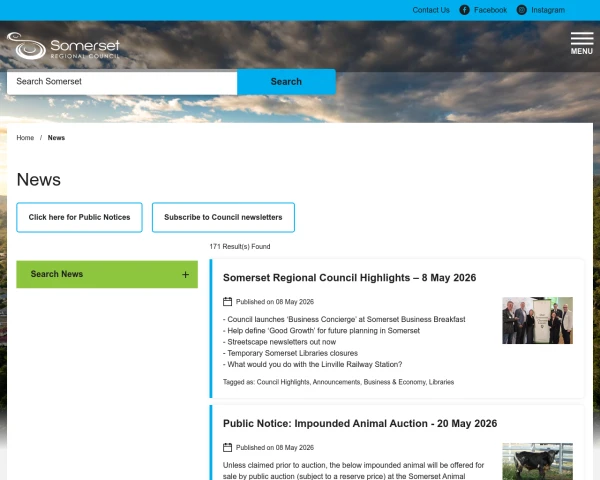This screenshot has width=600, height=480.
Task: Open the Contact Us link
Action: pyautogui.click(x=431, y=10)
